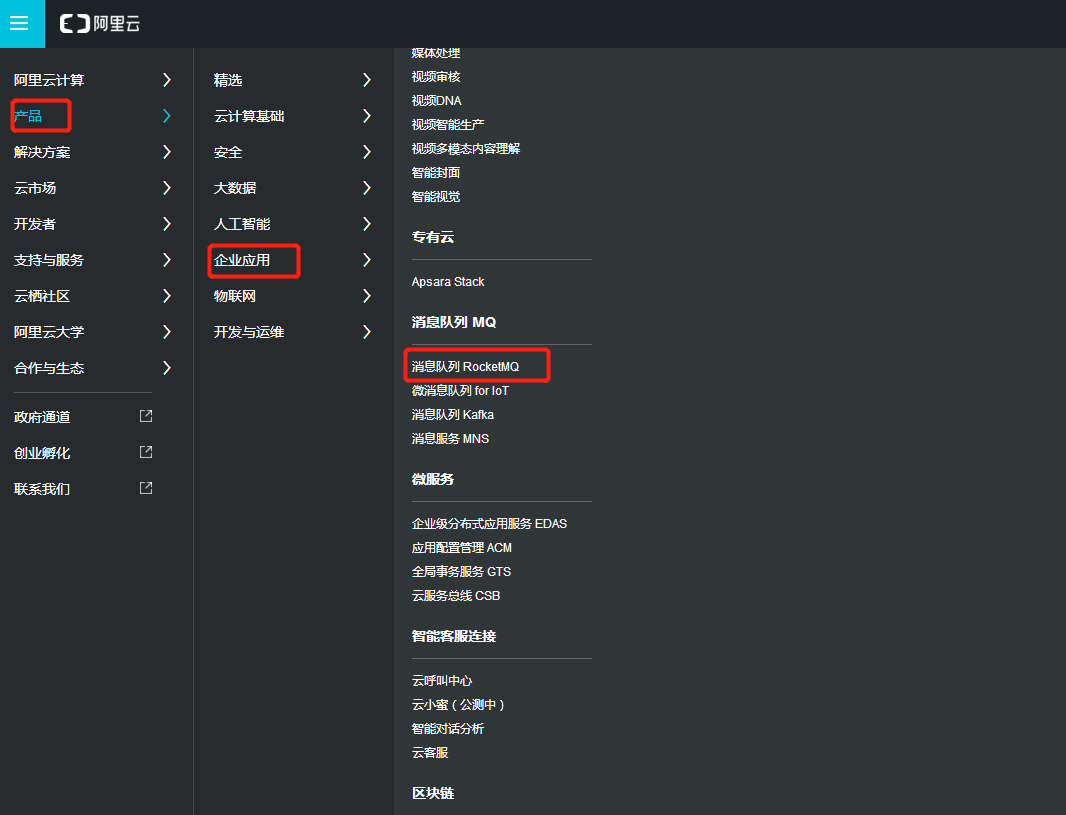
Task: Expand the 大数据 category chevron
Action: click(366, 188)
